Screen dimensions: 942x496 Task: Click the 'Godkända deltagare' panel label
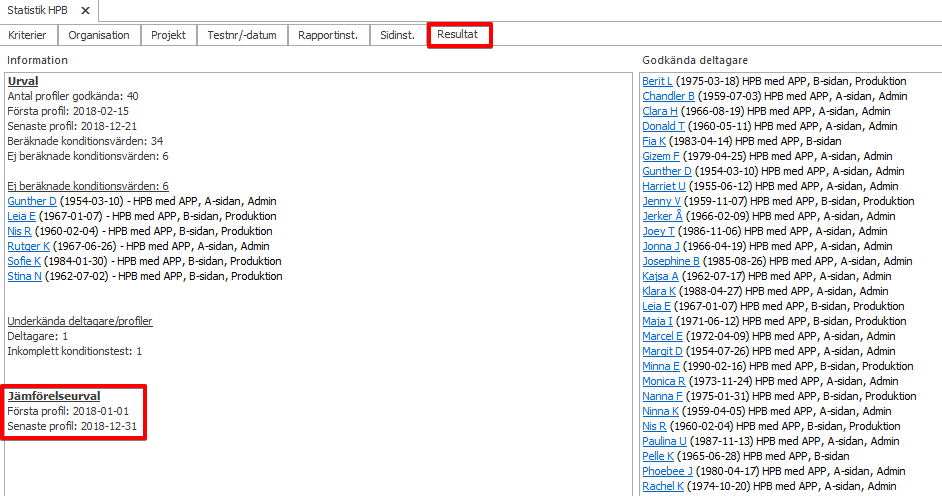tap(695, 60)
